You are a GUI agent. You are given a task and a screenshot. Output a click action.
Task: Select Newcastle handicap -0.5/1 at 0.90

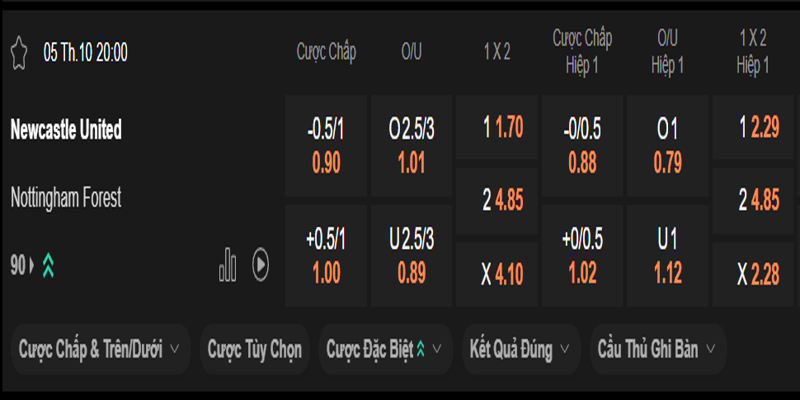tap(325, 146)
